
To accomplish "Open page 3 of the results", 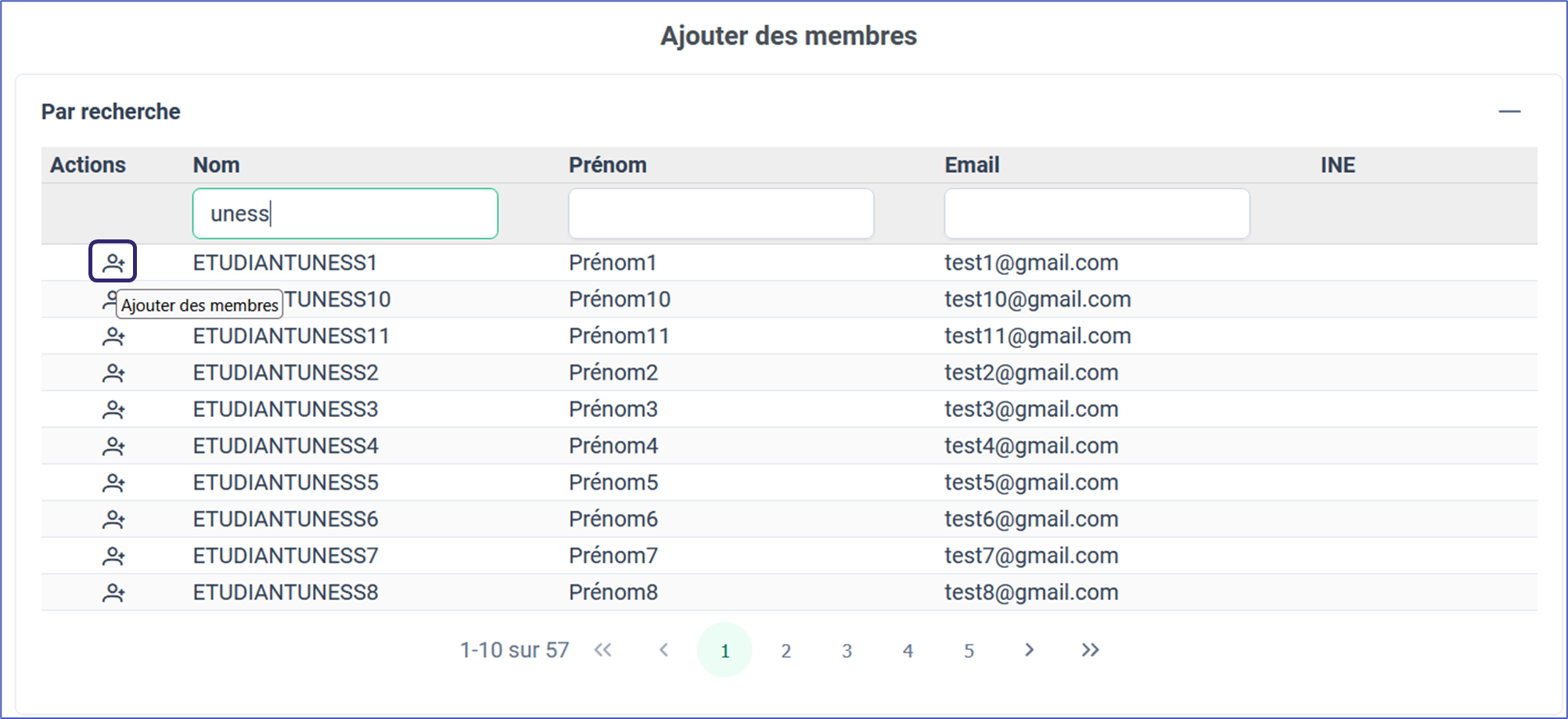I will pos(847,651).
